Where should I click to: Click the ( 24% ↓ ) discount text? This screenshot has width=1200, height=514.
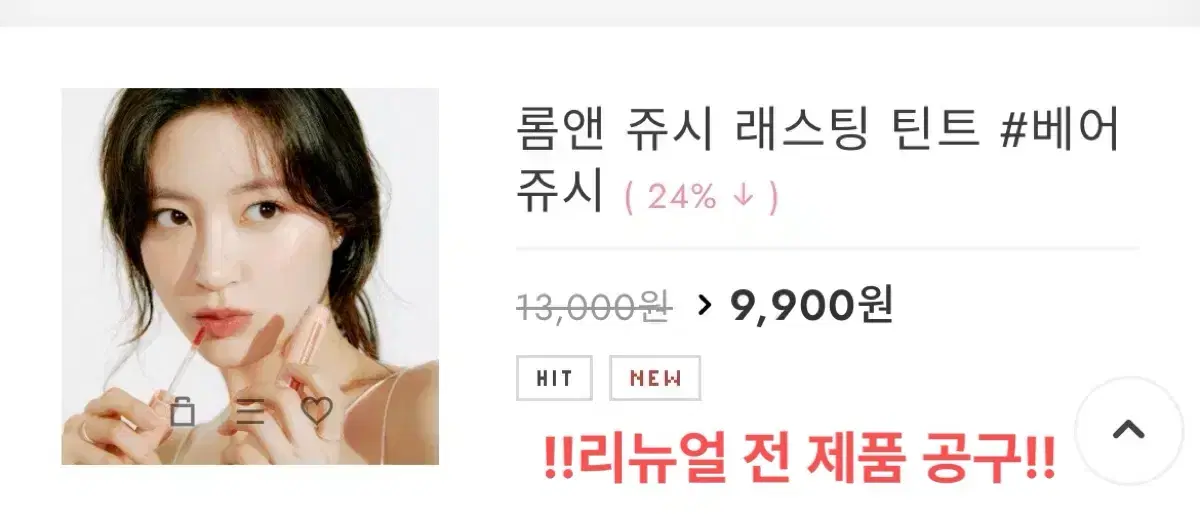click(x=701, y=197)
